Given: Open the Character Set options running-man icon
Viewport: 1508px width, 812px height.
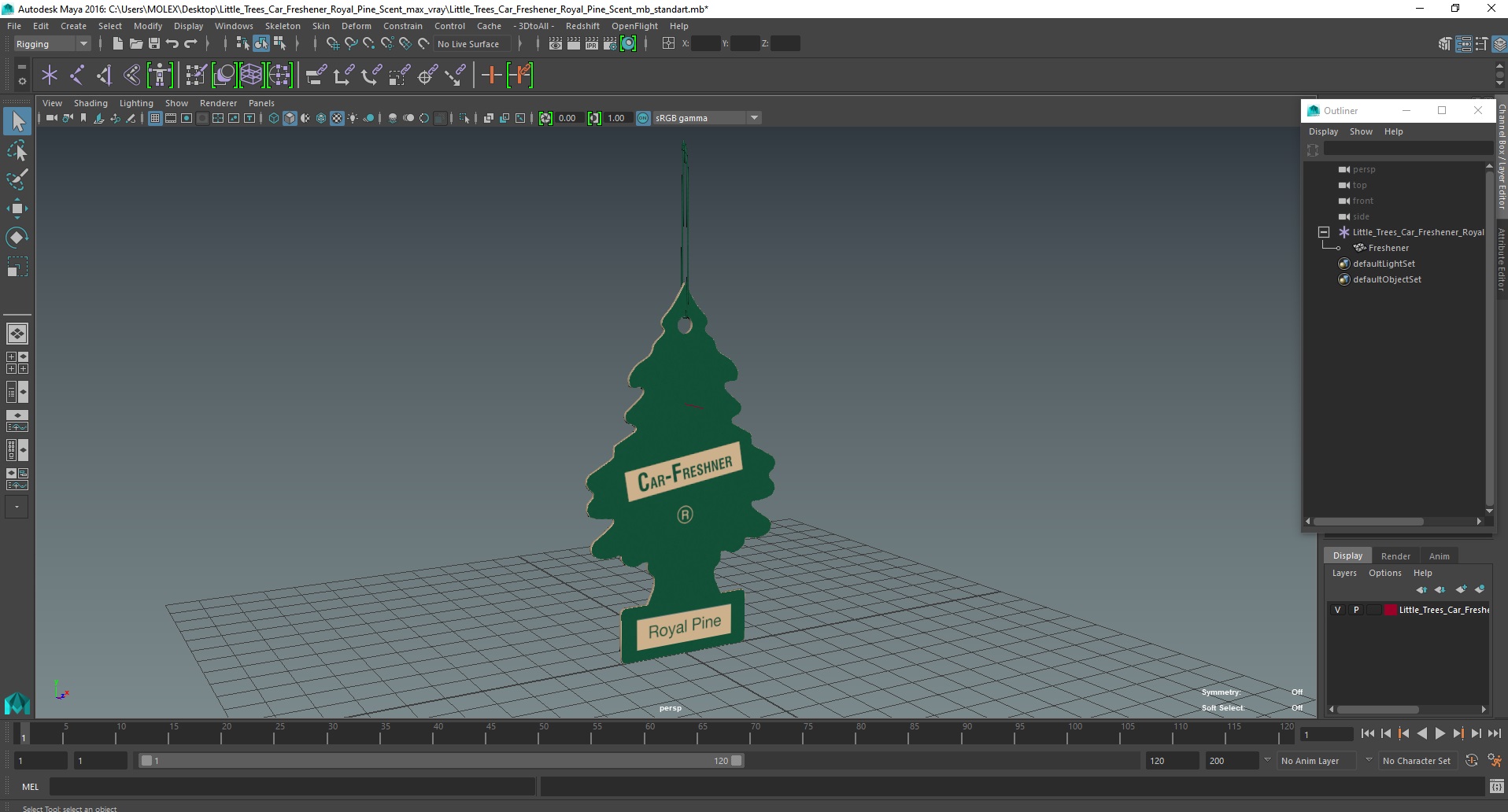Looking at the screenshot, I should coord(1494,761).
